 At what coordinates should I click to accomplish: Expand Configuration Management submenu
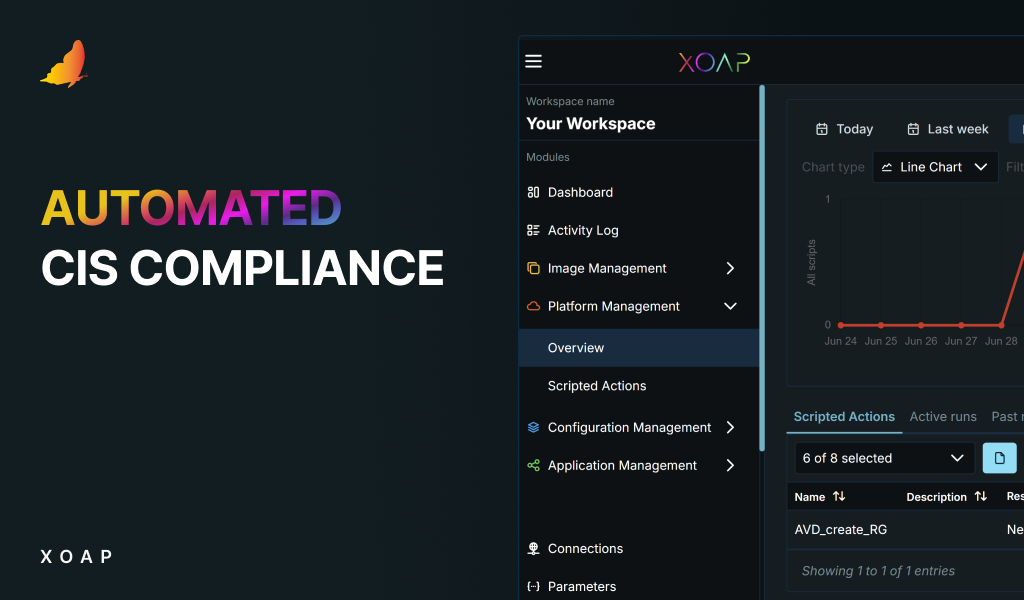coord(730,427)
